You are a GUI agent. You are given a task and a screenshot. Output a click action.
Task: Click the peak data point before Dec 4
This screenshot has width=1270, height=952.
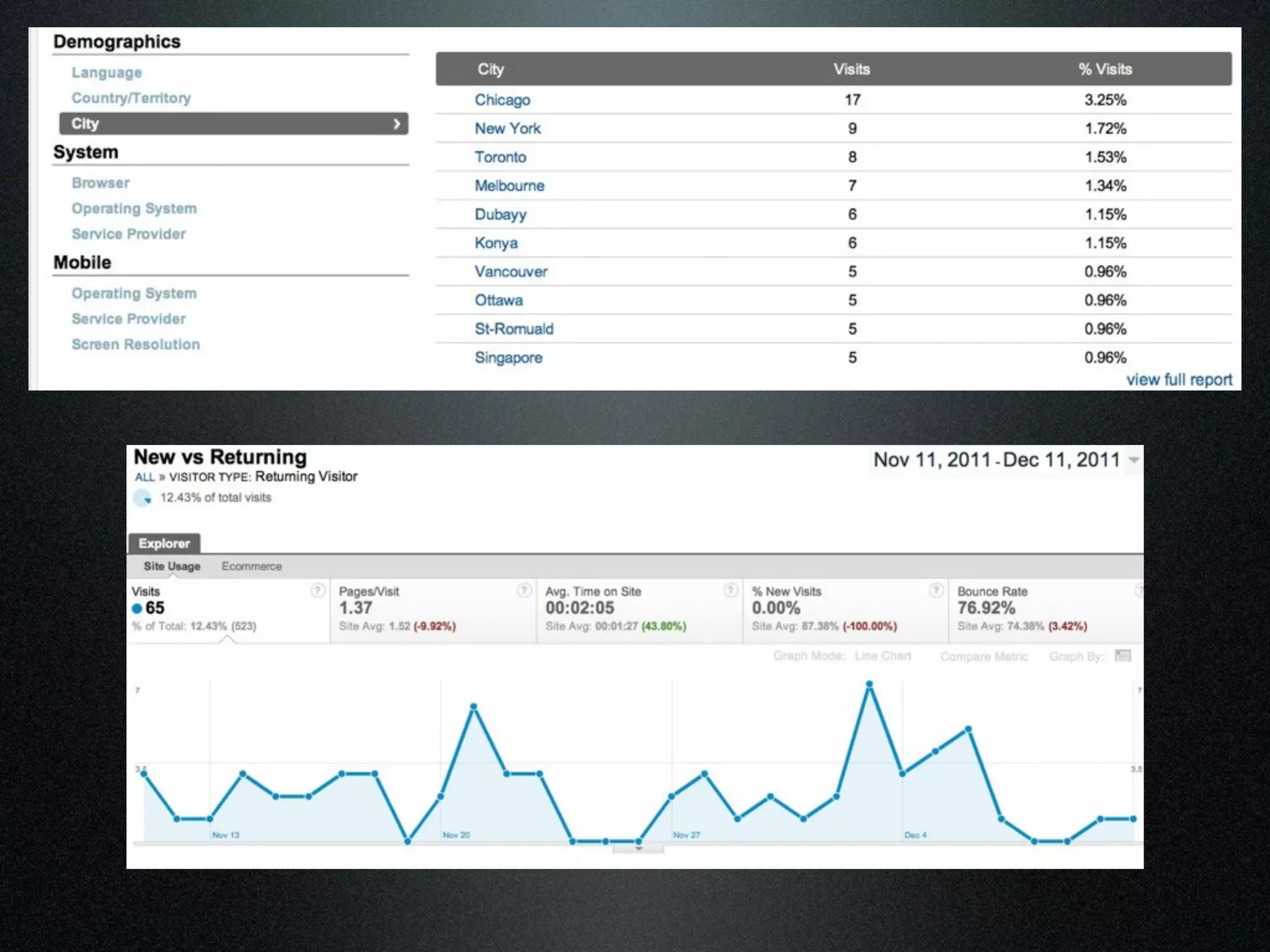pyautogui.click(x=869, y=684)
